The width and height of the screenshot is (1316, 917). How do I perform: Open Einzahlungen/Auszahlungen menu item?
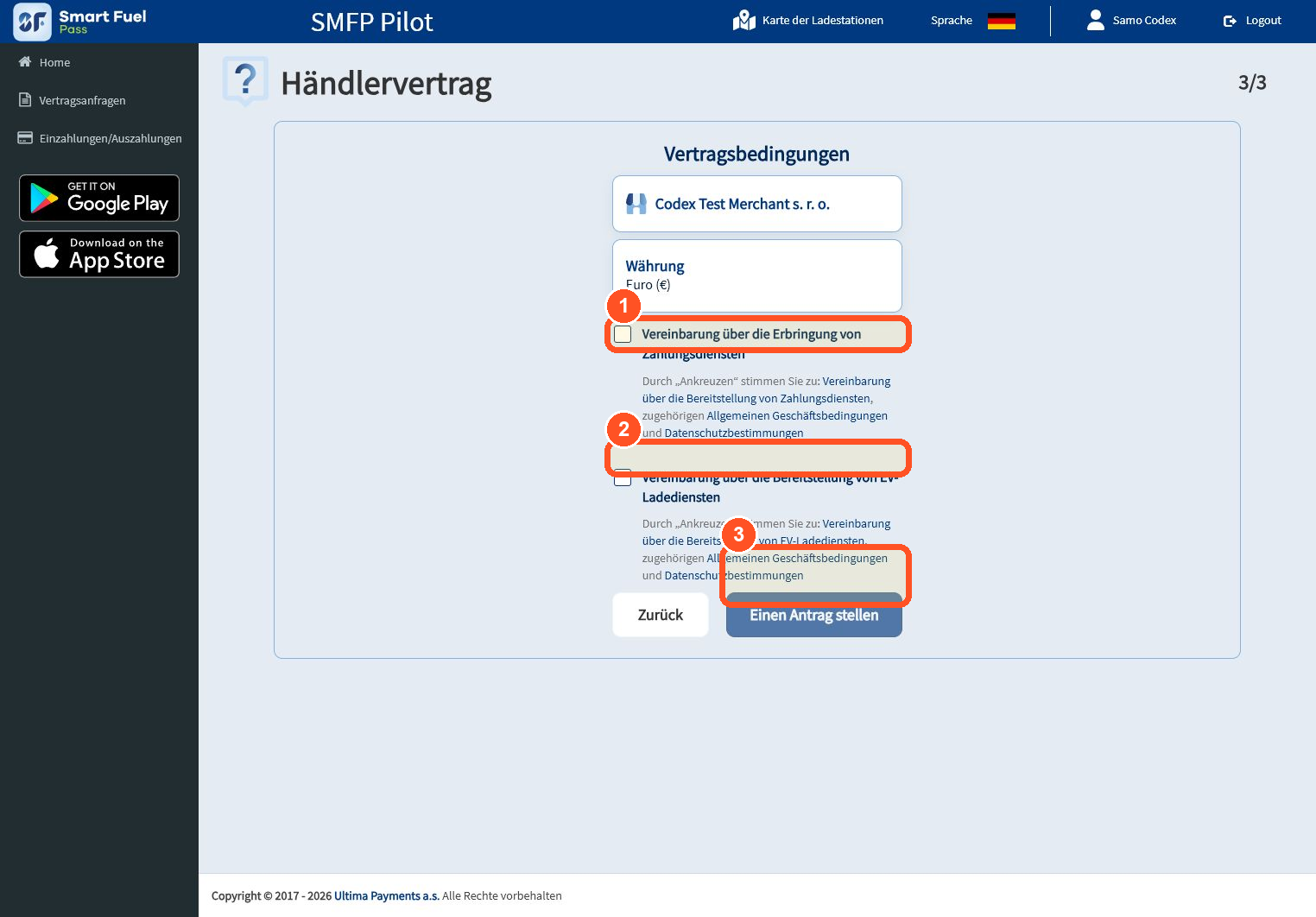111,138
